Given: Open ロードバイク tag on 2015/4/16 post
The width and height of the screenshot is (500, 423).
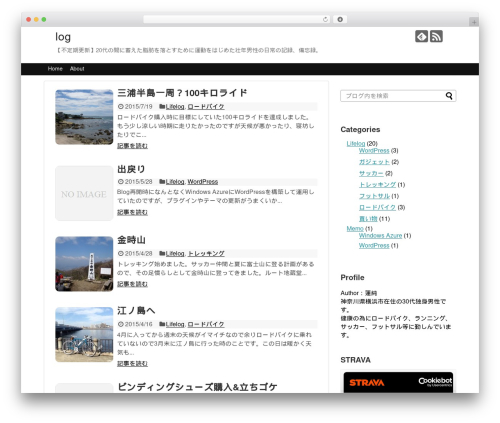Looking at the screenshot, I should coord(206,324).
